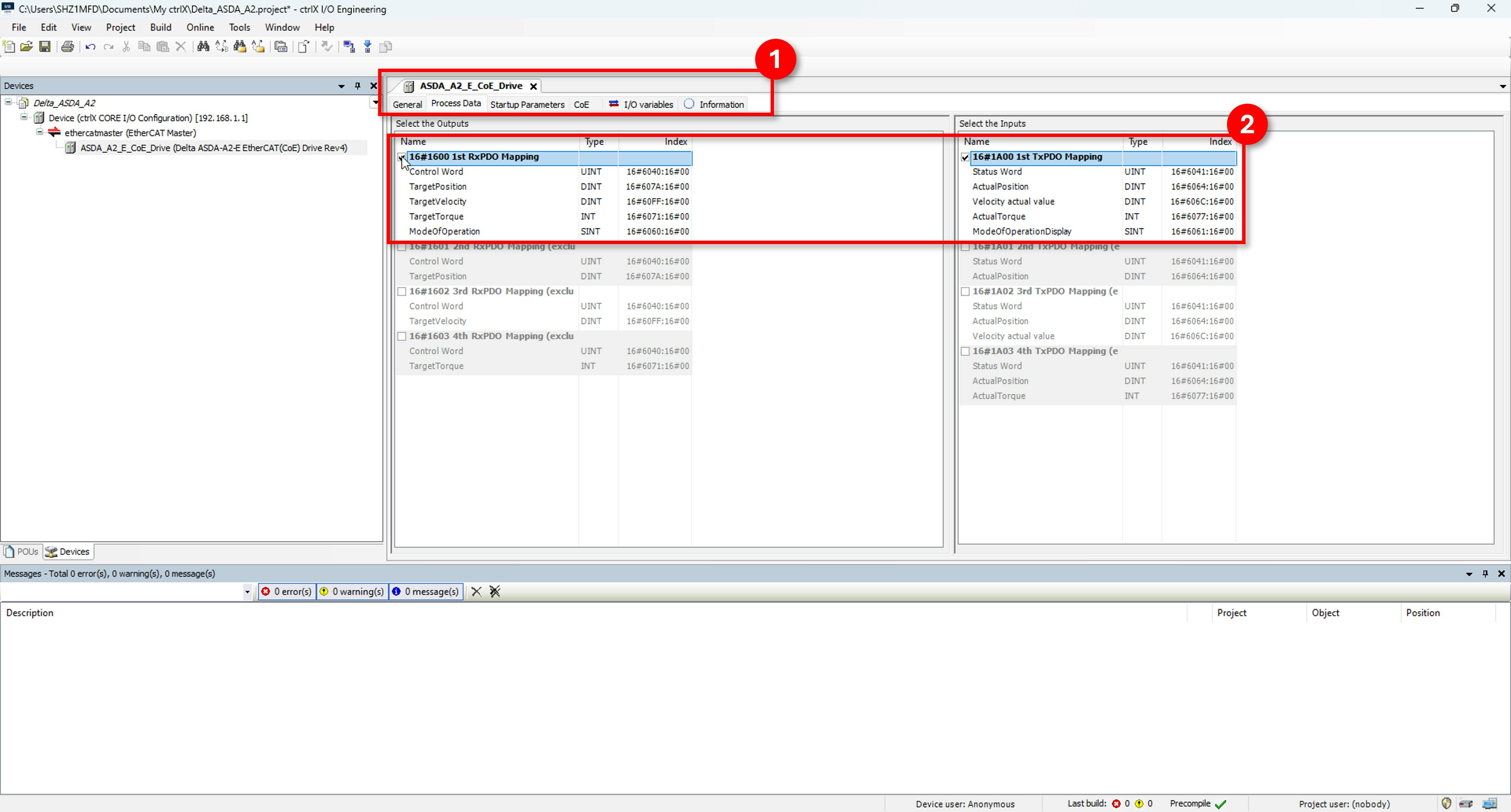Pin the Devices panel
Screen dimensions: 1511x812
coord(358,85)
